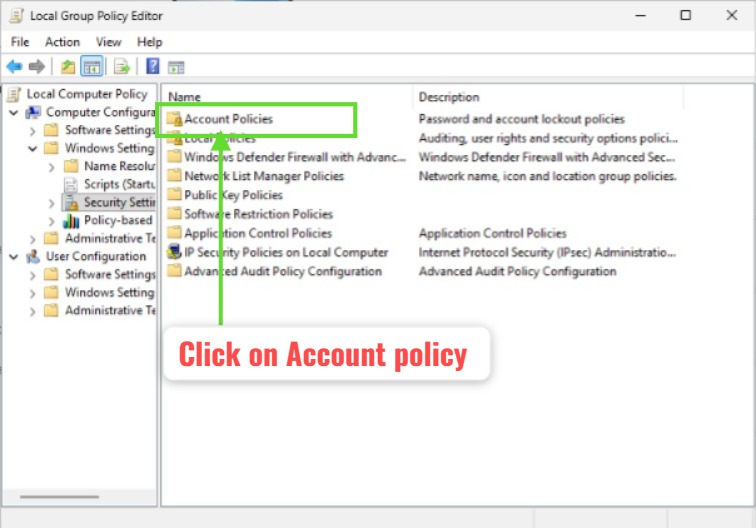Open the File menu

click(20, 42)
